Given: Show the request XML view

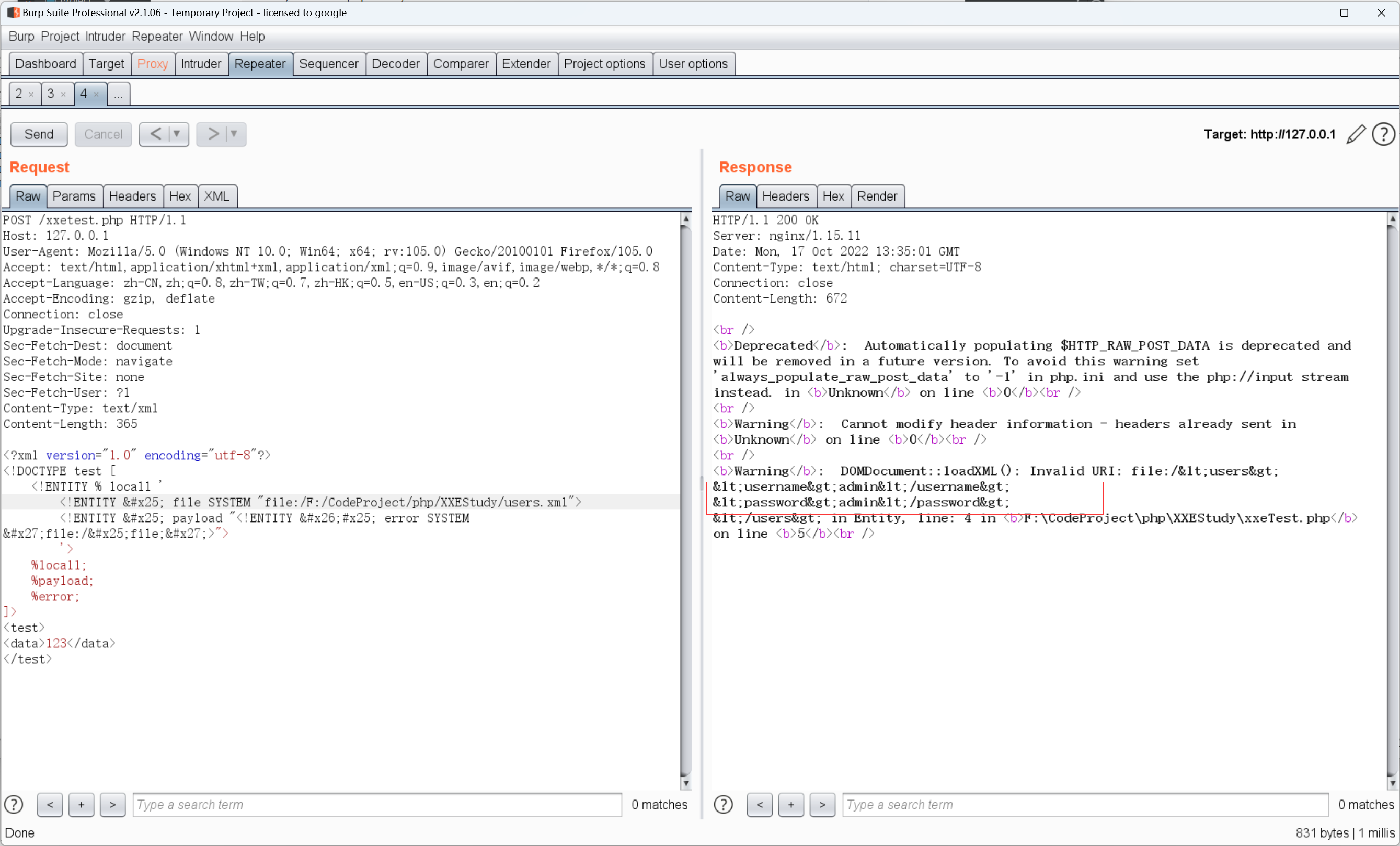Looking at the screenshot, I should pos(216,196).
